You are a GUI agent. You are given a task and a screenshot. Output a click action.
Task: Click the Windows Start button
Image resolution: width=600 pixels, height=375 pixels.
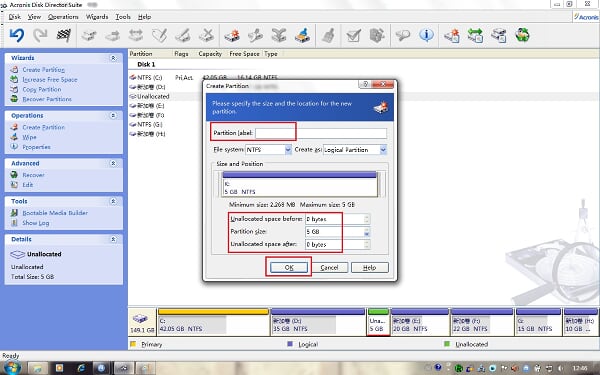pyautogui.click(x=12, y=368)
